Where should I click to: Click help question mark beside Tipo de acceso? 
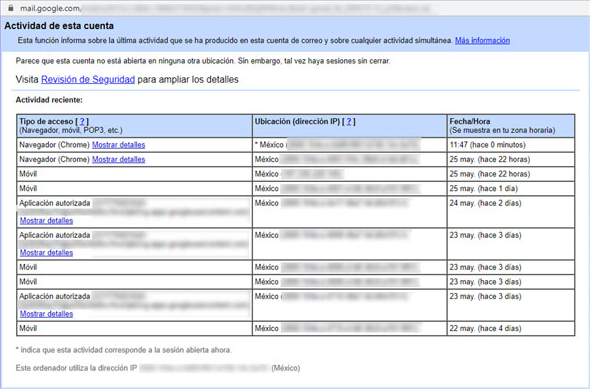click(x=82, y=122)
